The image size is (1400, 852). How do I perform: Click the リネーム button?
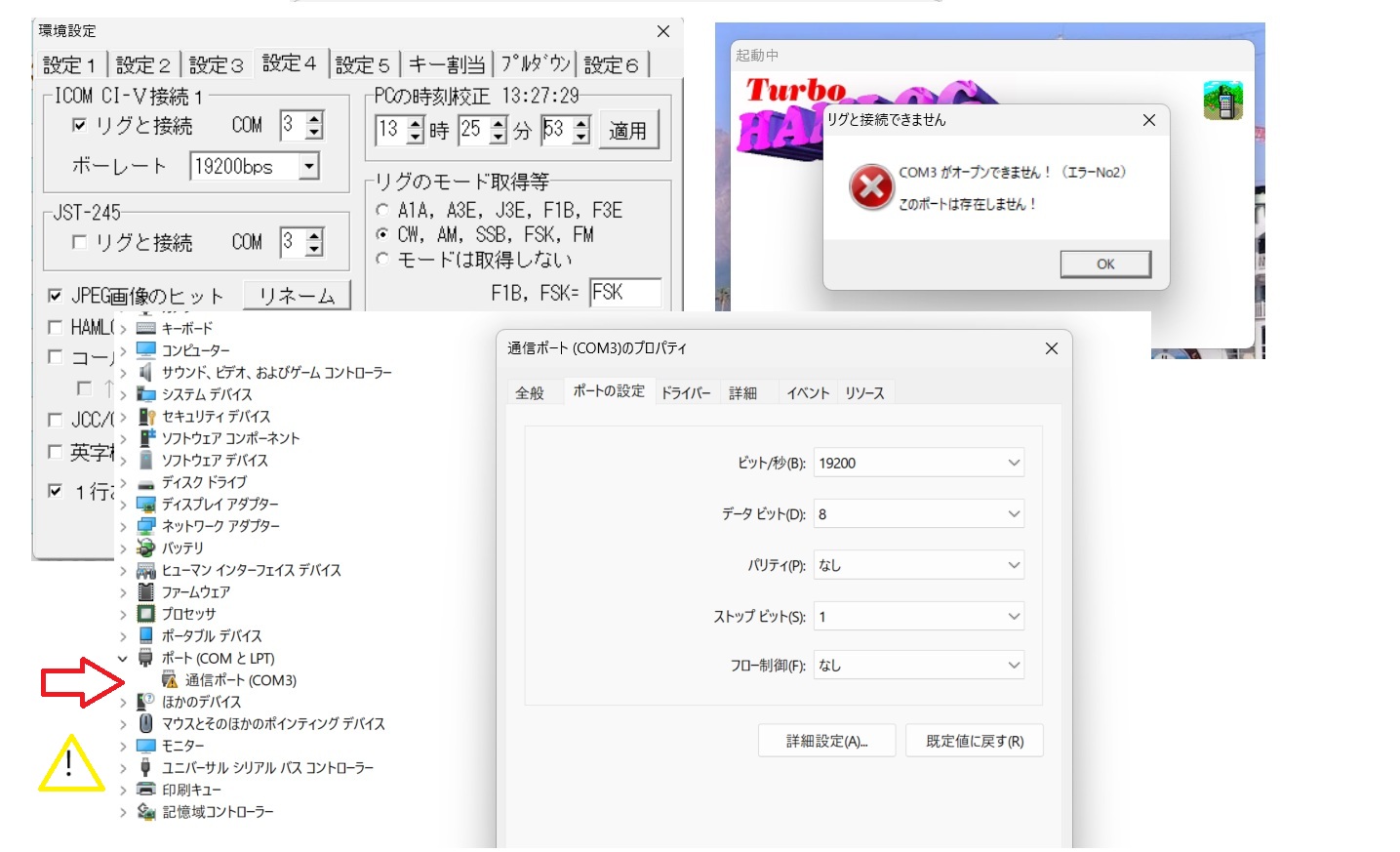297,296
